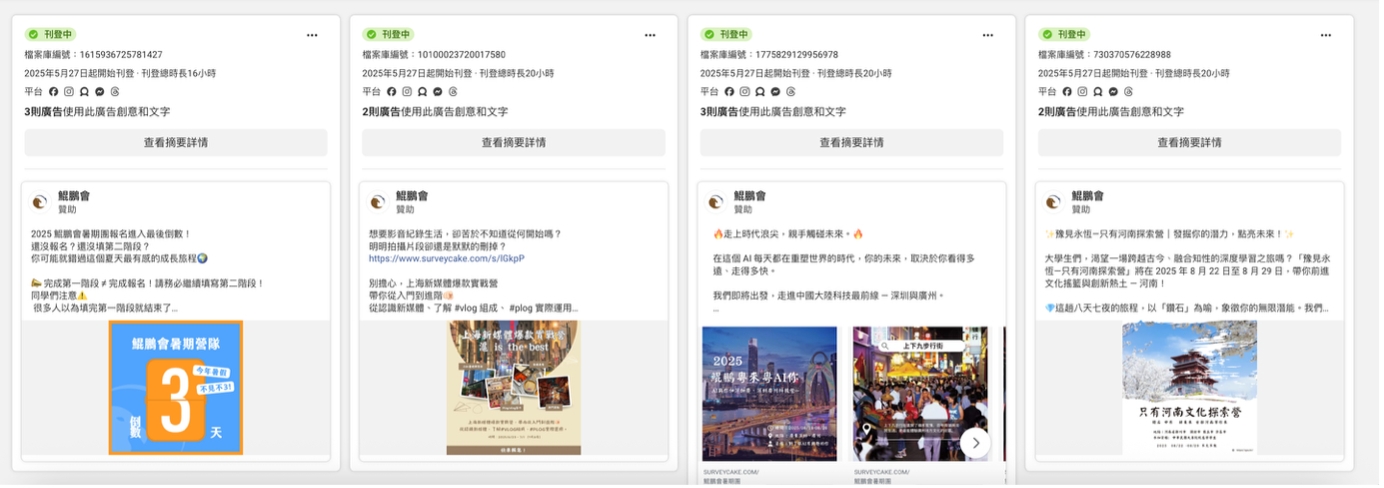This screenshot has height=488, width=1384.
Task: Click Threads platform icon on ad 730370576228988
Action: coord(1129,92)
